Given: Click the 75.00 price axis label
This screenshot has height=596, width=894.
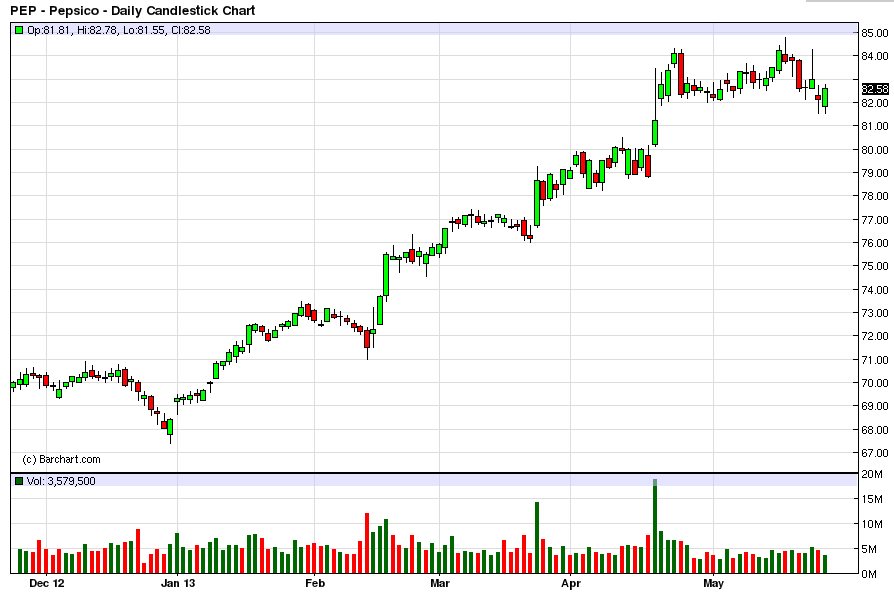Looking at the screenshot, I should pos(875,266).
